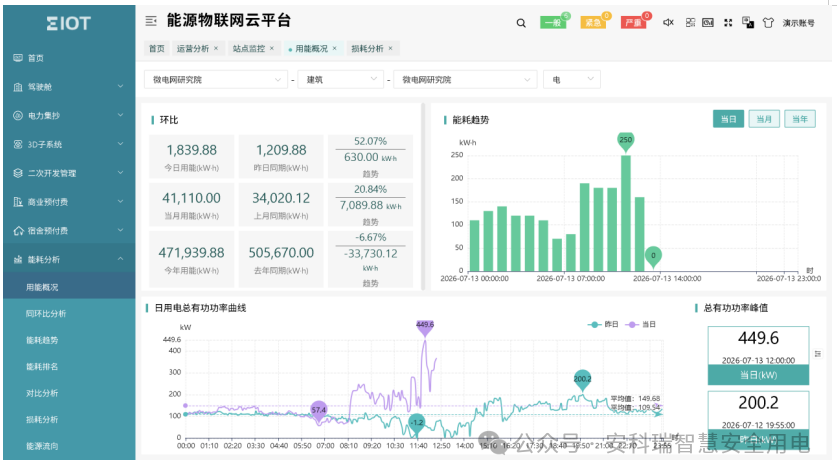The image size is (837, 476).
Task: Close the 站点监控 tab
Action: tap(272, 48)
